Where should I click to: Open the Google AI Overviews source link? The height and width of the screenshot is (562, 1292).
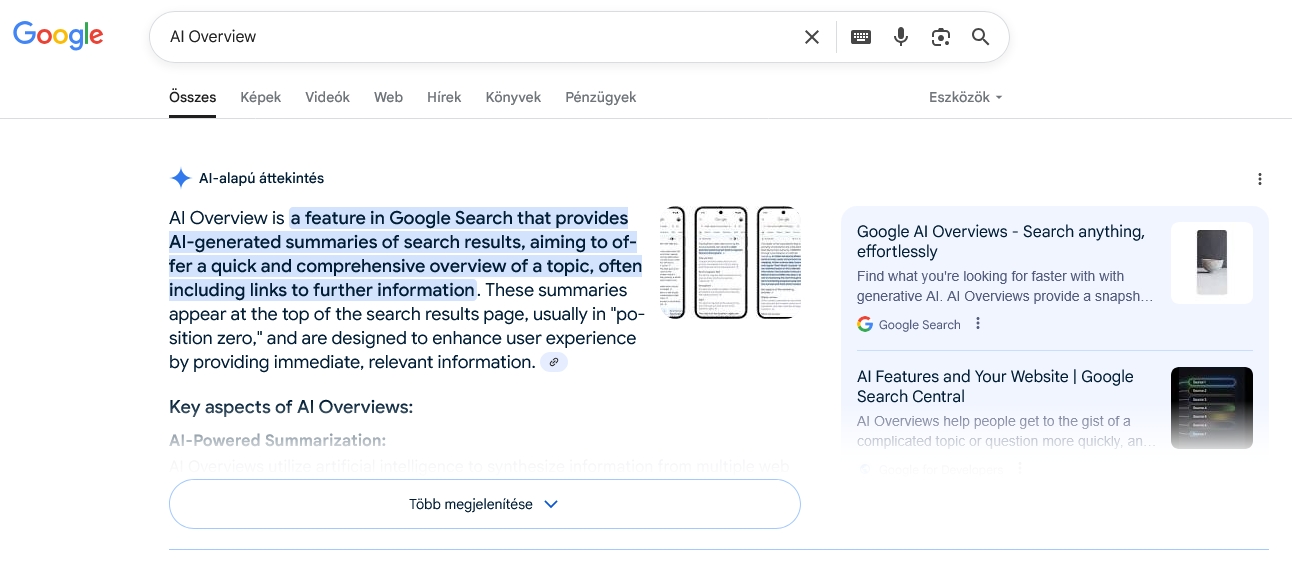click(1000, 241)
